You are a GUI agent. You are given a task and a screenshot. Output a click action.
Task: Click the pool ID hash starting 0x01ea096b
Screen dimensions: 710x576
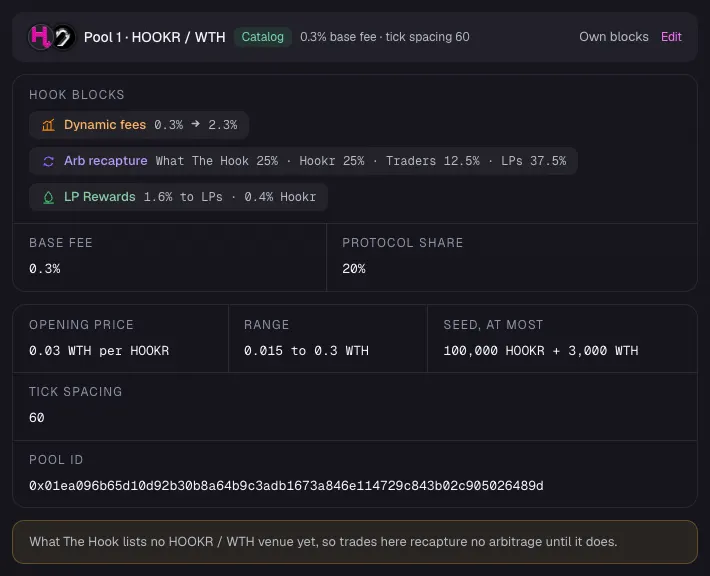(286, 486)
